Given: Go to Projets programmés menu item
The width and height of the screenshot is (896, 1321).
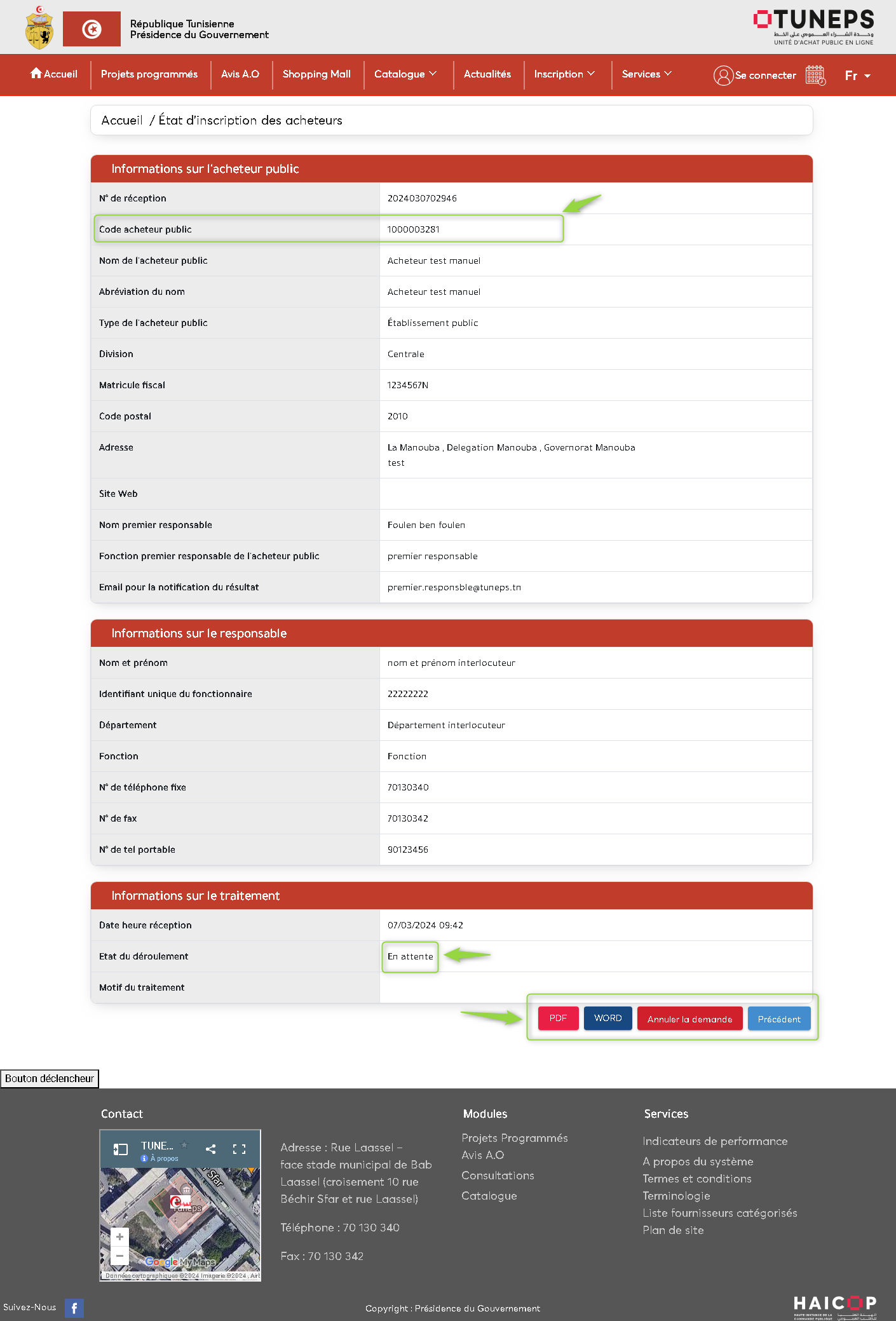Looking at the screenshot, I should pyautogui.click(x=149, y=74).
